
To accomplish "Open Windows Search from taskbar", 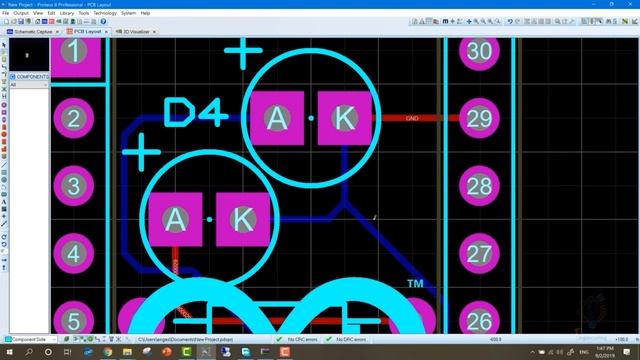I will tap(29, 351).
